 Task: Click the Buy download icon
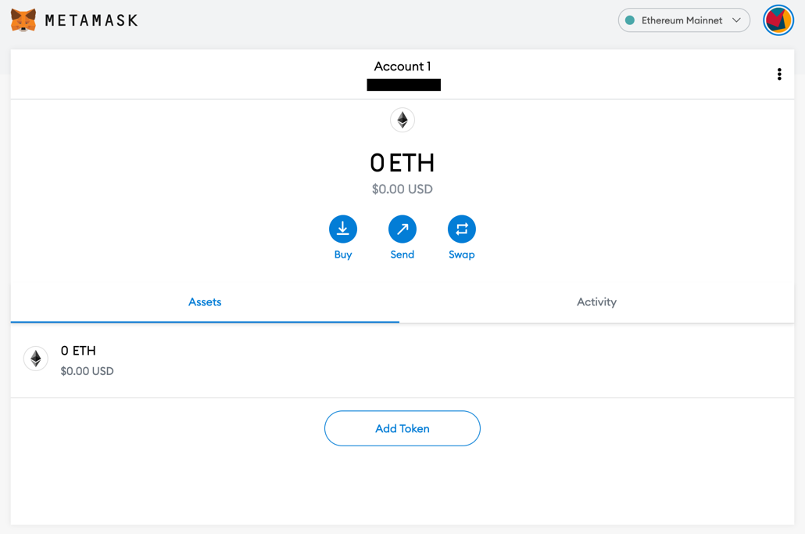tap(343, 229)
